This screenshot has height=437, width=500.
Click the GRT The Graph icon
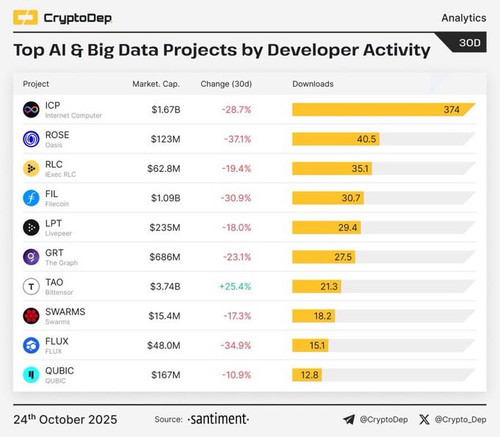[31, 257]
